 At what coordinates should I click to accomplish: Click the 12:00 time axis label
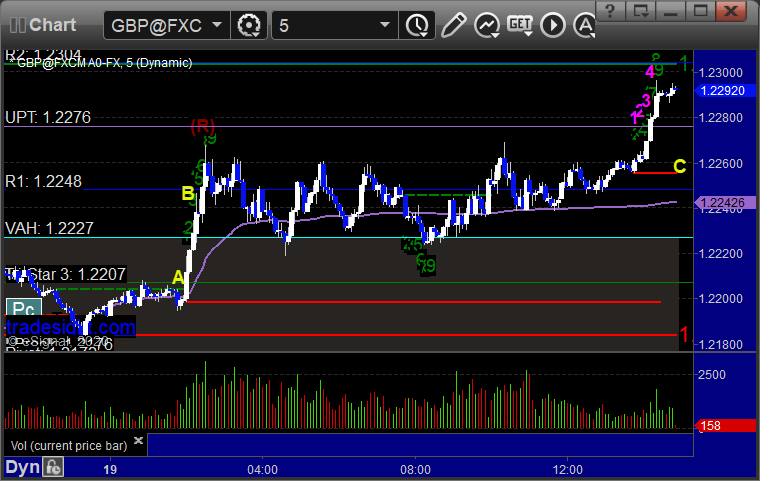[x=568, y=469]
